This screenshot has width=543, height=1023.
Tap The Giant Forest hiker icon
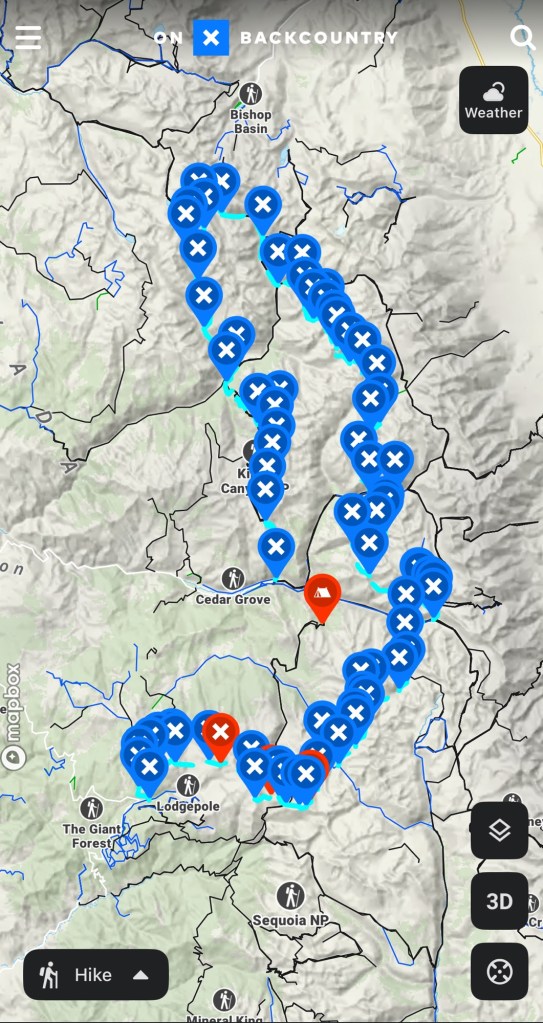91,809
